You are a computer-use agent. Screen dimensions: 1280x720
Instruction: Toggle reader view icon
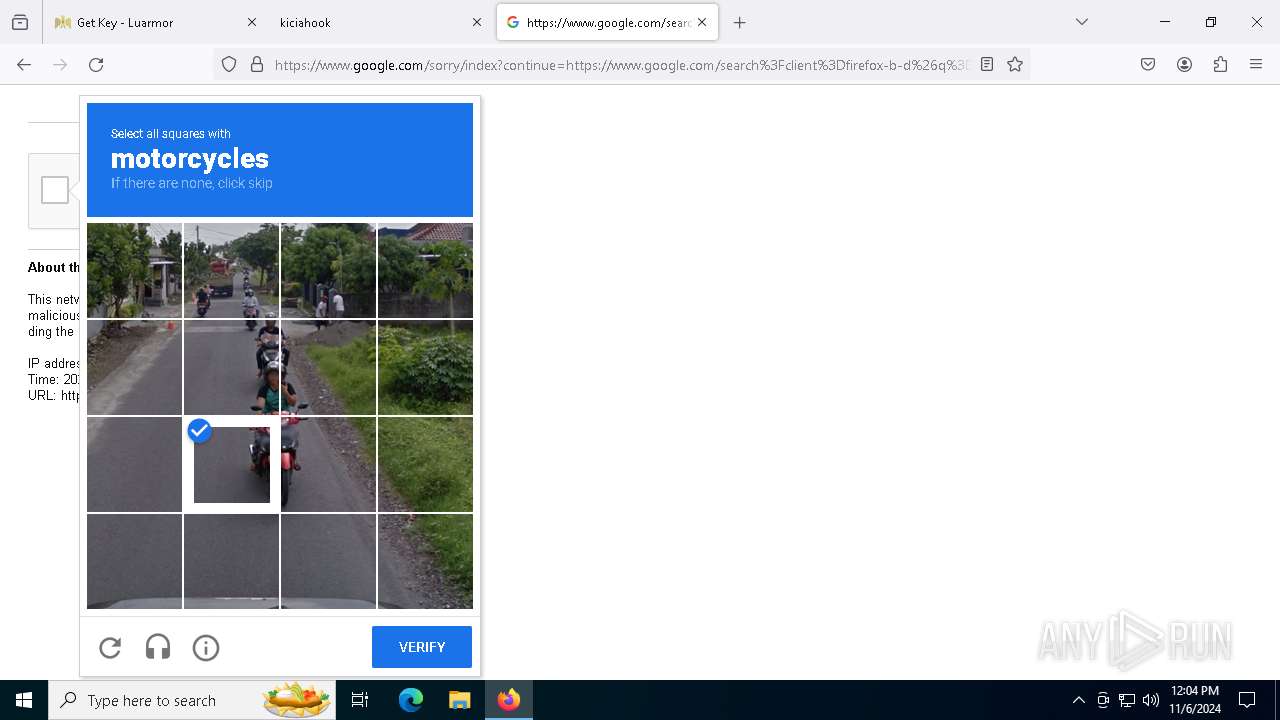coord(987,64)
